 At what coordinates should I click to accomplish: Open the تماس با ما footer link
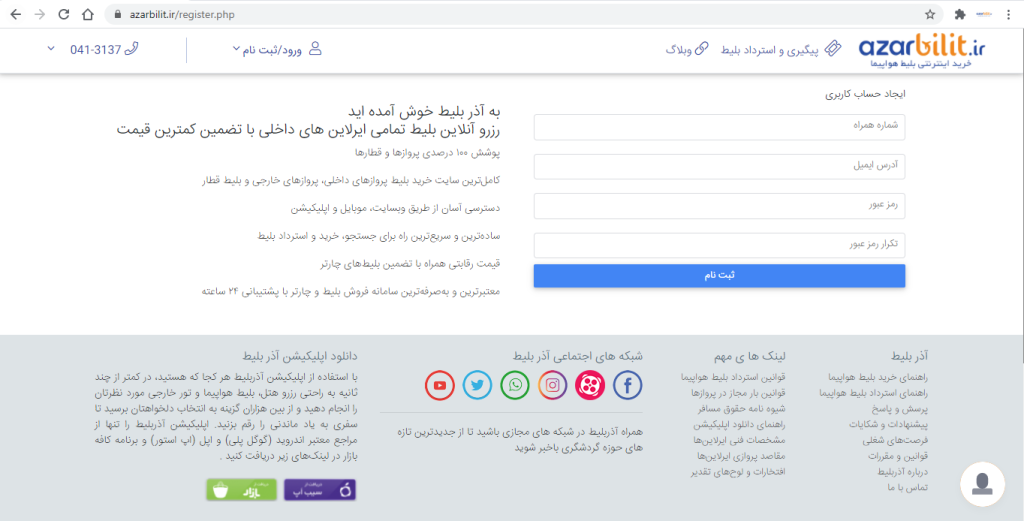pyautogui.click(x=908, y=487)
